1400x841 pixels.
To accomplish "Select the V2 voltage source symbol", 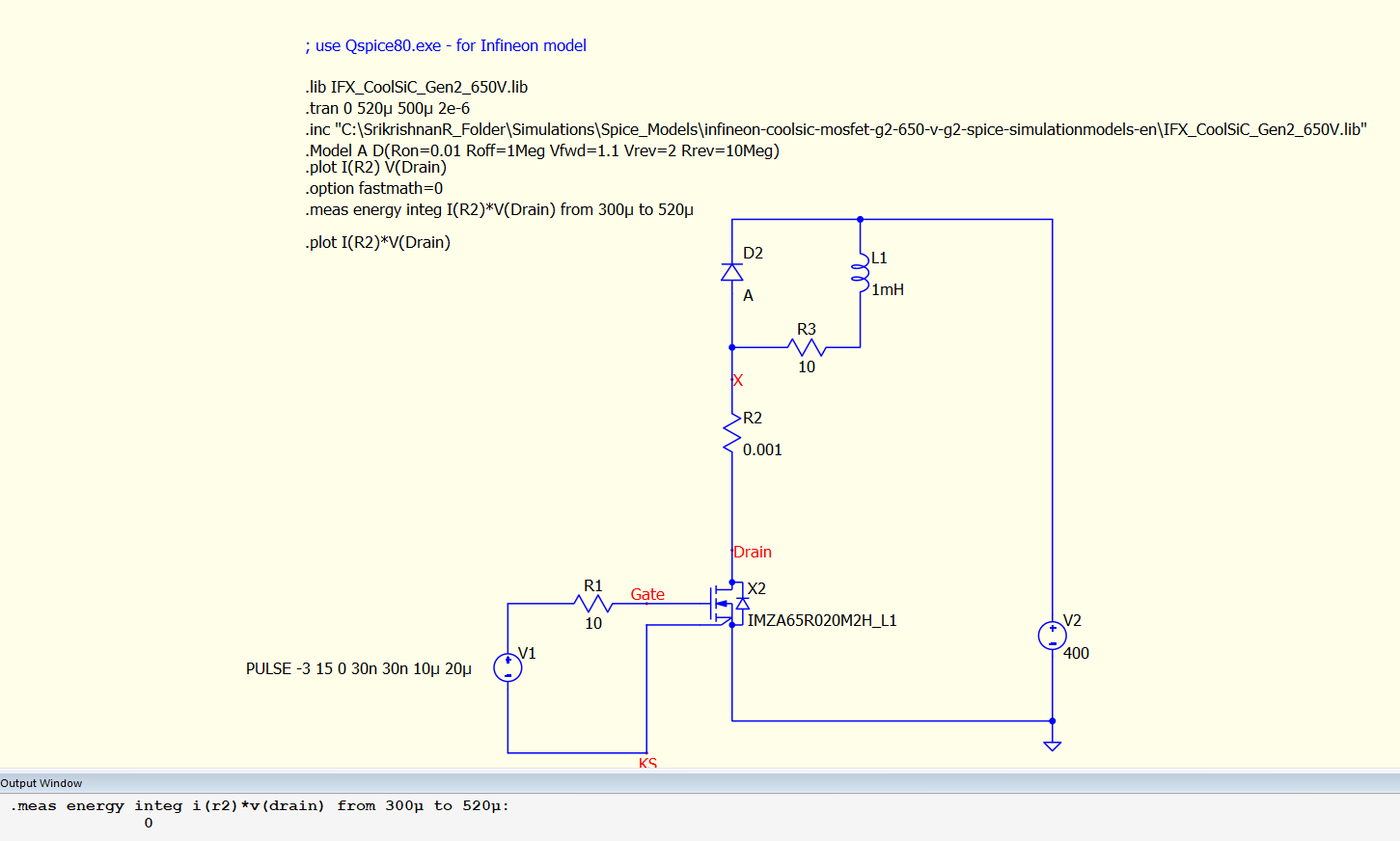I will [1052, 636].
